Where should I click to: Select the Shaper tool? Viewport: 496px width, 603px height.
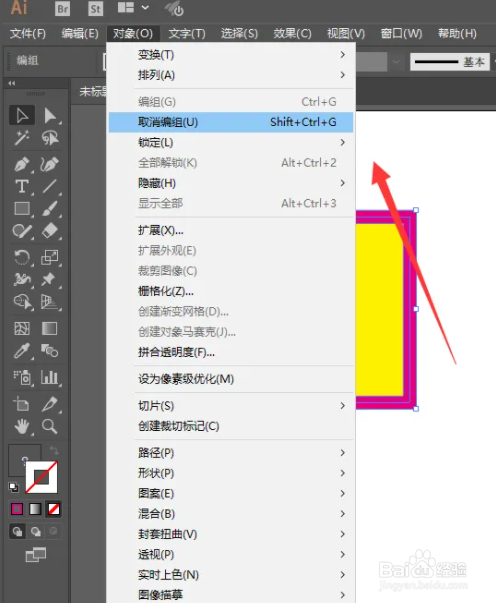(x=22, y=231)
